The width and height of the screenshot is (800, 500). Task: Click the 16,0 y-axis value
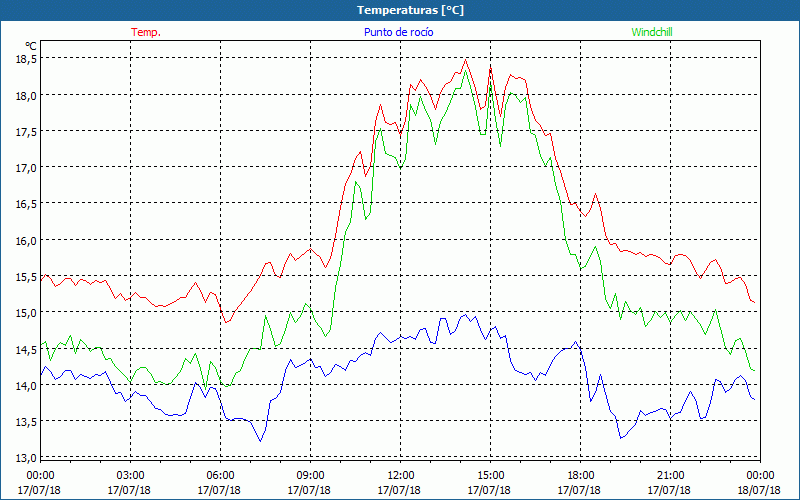coord(26,241)
